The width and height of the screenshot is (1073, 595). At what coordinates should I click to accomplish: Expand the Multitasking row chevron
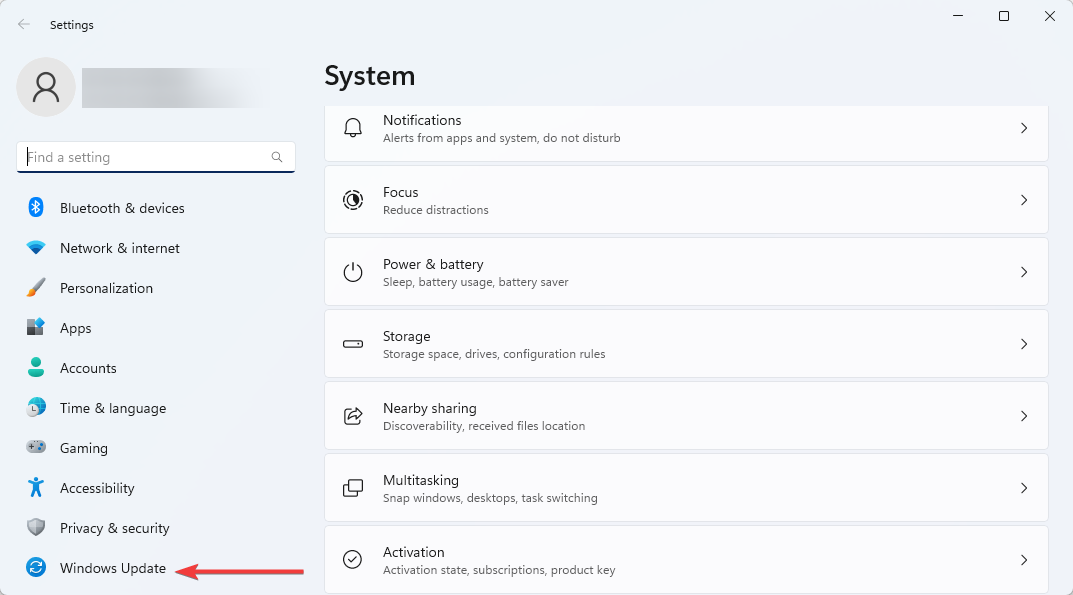[x=1024, y=488]
